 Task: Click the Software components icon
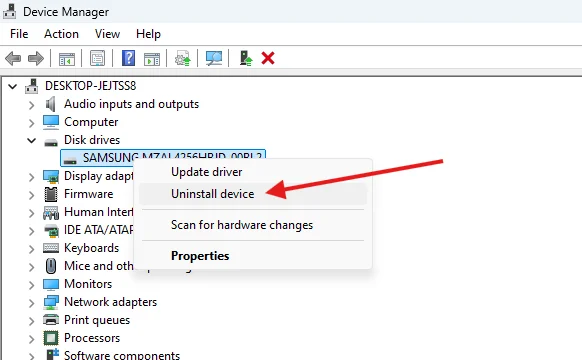[52, 354]
